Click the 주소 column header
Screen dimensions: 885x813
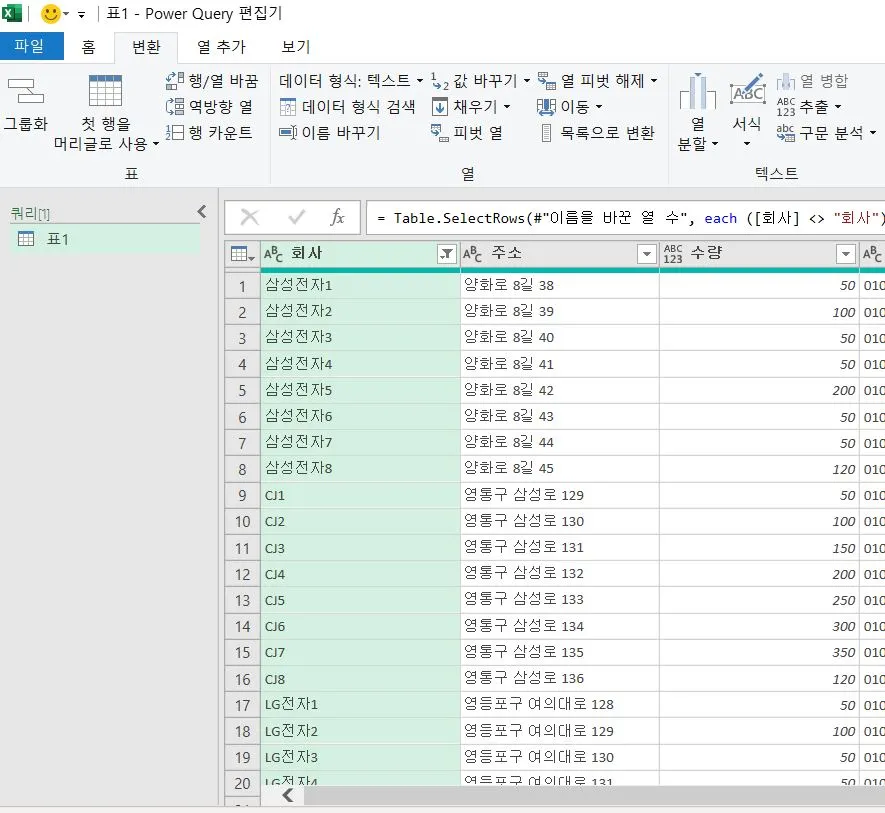tap(559, 254)
